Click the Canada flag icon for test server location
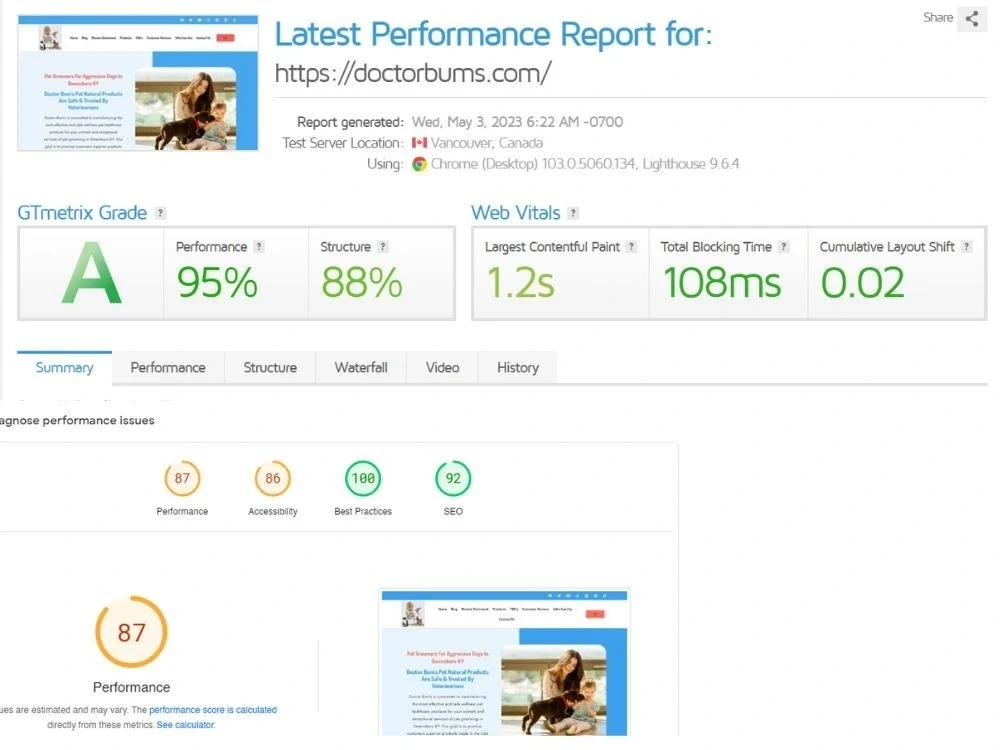1000x750 pixels. (x=418, y=142)
